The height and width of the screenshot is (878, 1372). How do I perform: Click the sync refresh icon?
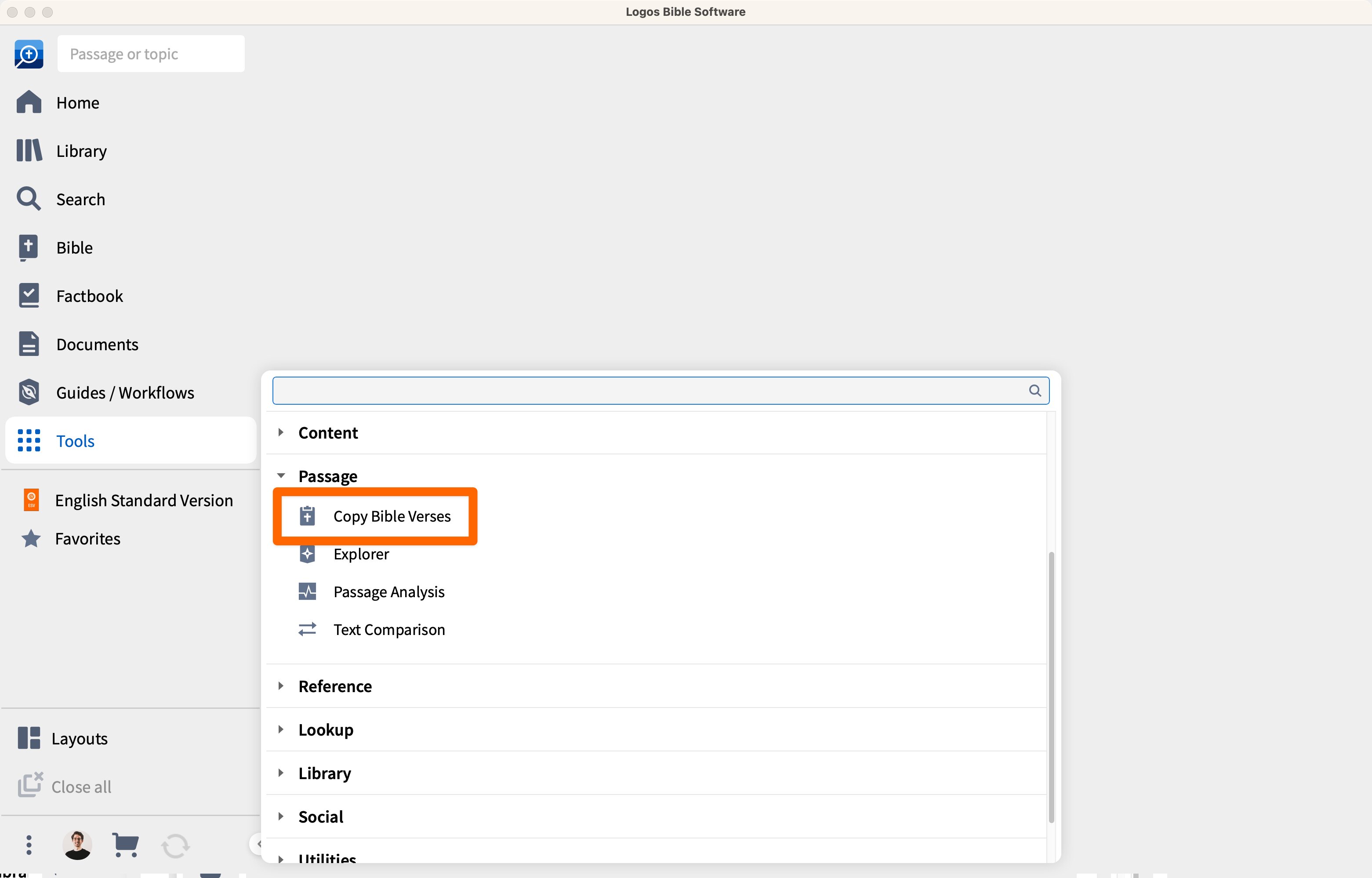[x=175, y=845]
